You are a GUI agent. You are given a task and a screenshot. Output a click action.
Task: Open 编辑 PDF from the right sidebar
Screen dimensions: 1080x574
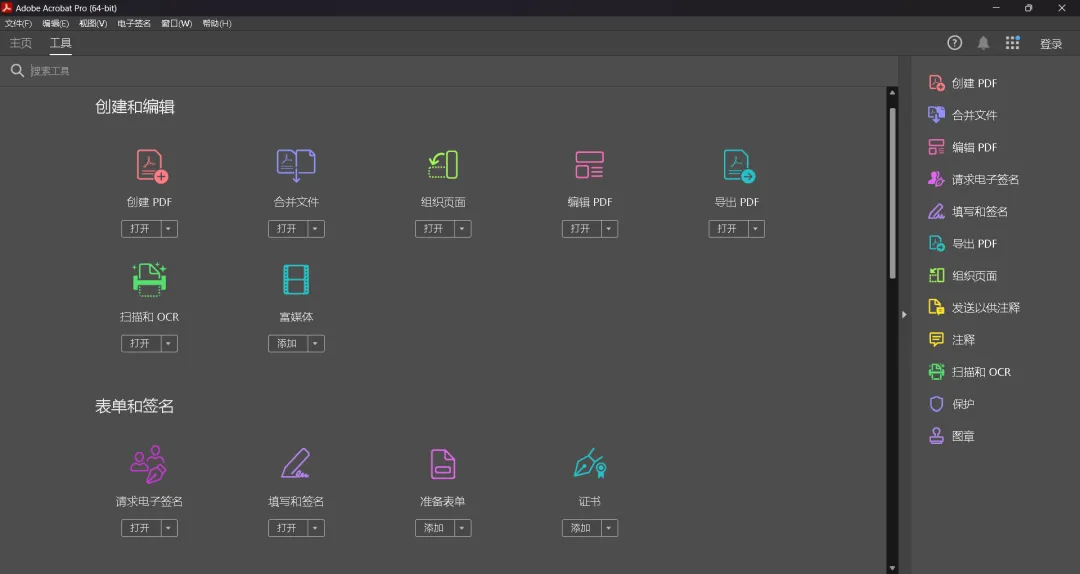[962, 147]
